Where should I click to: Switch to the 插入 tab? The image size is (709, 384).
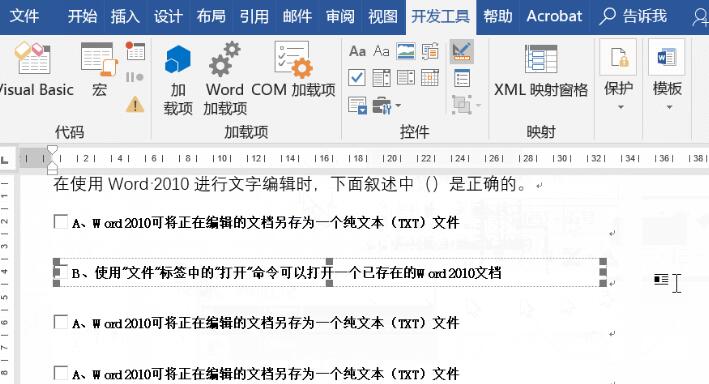(x=125, y=16)
